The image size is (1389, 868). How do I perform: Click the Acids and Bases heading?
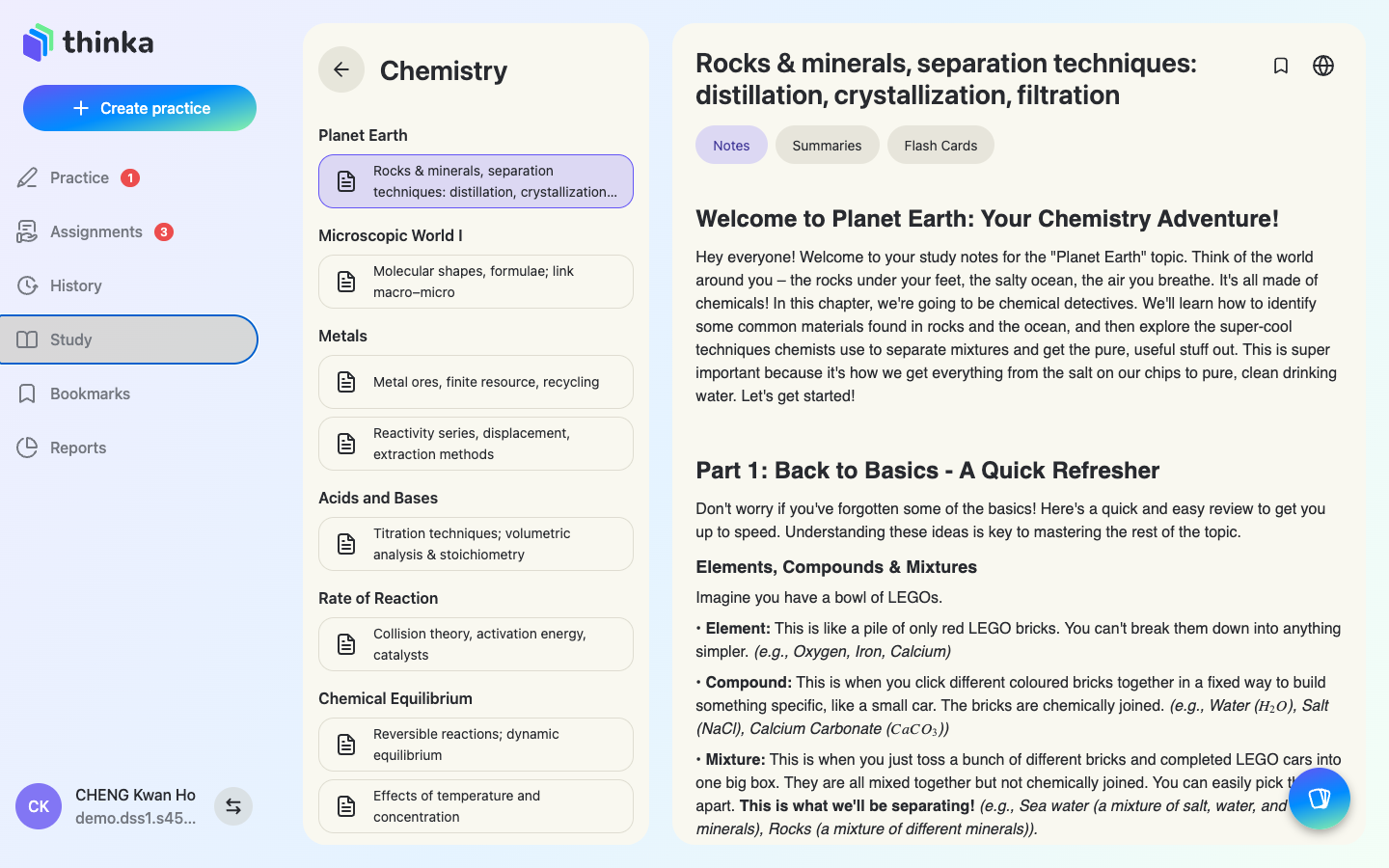click(x=378, y=498)
